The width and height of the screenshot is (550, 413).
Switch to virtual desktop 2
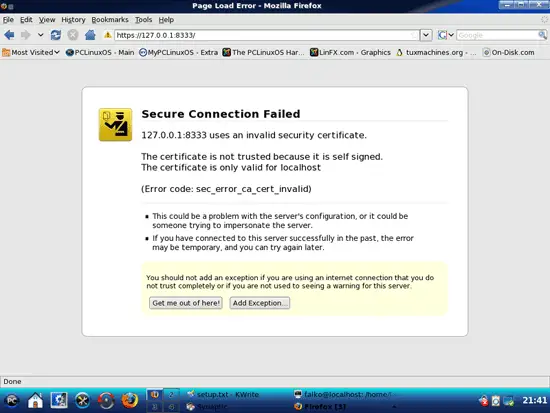(x=171, y=394)
